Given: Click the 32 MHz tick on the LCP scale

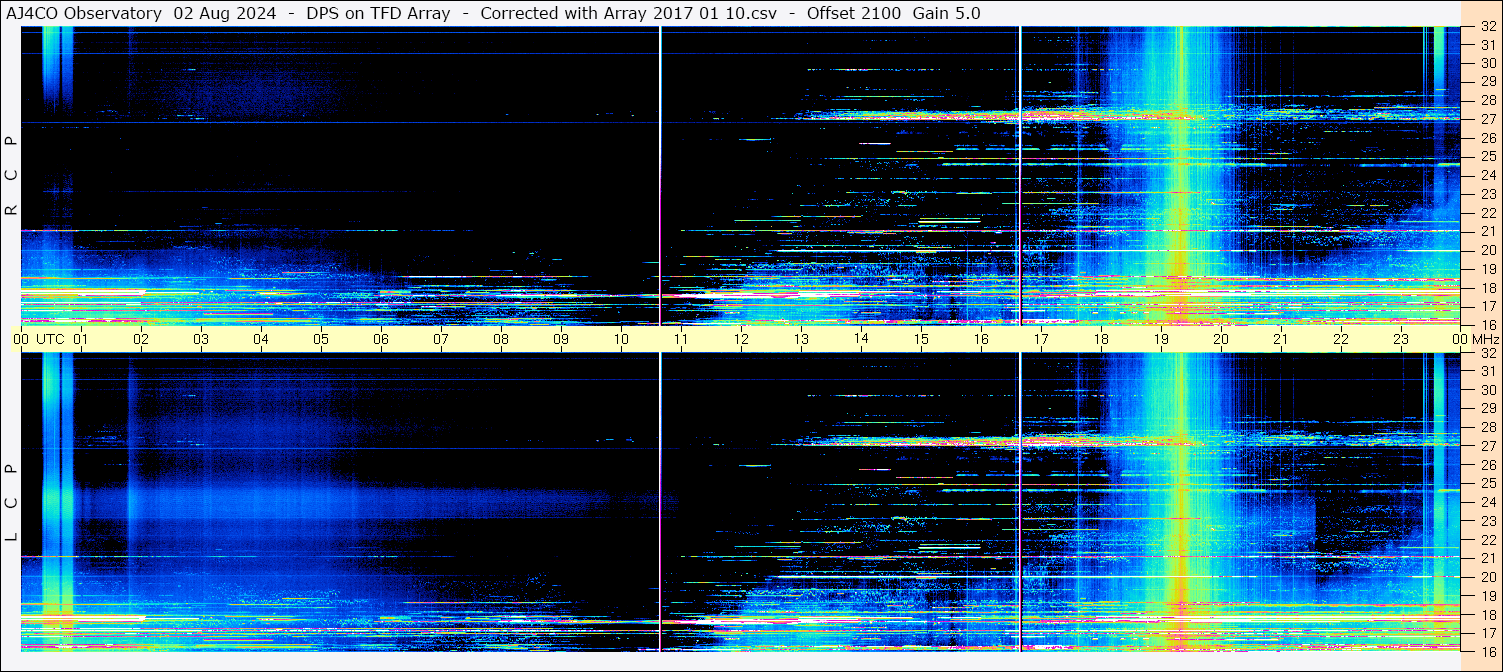Looking at the screenshot, I should coord(1488,353).
